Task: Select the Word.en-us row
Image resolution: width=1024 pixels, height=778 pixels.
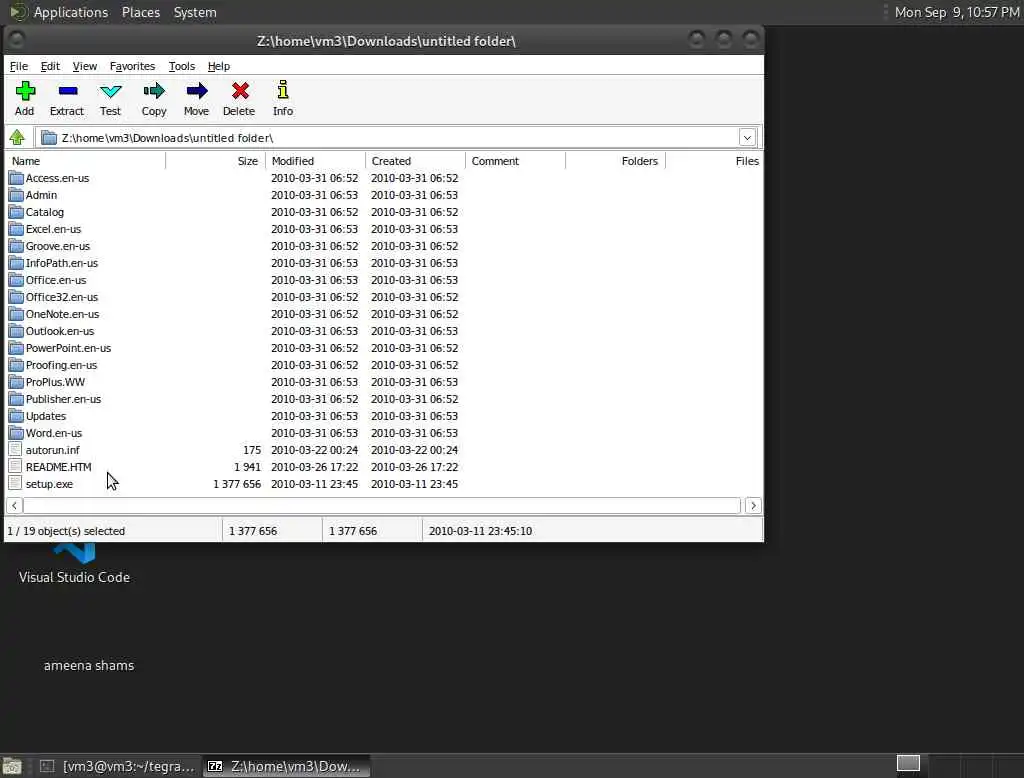Action: 384,432
